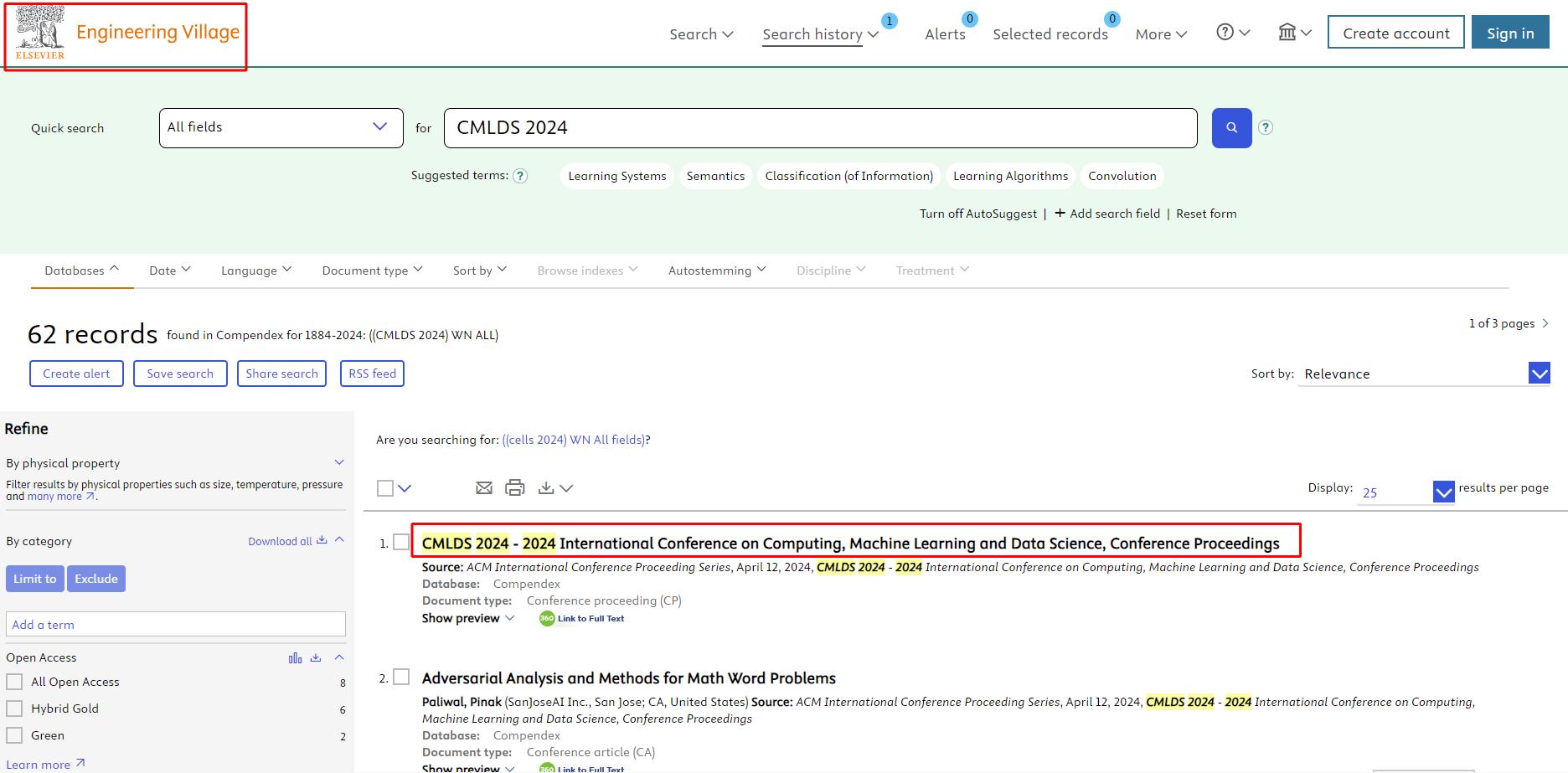
Task: Open the More menu
Action: coord(1161,34)
